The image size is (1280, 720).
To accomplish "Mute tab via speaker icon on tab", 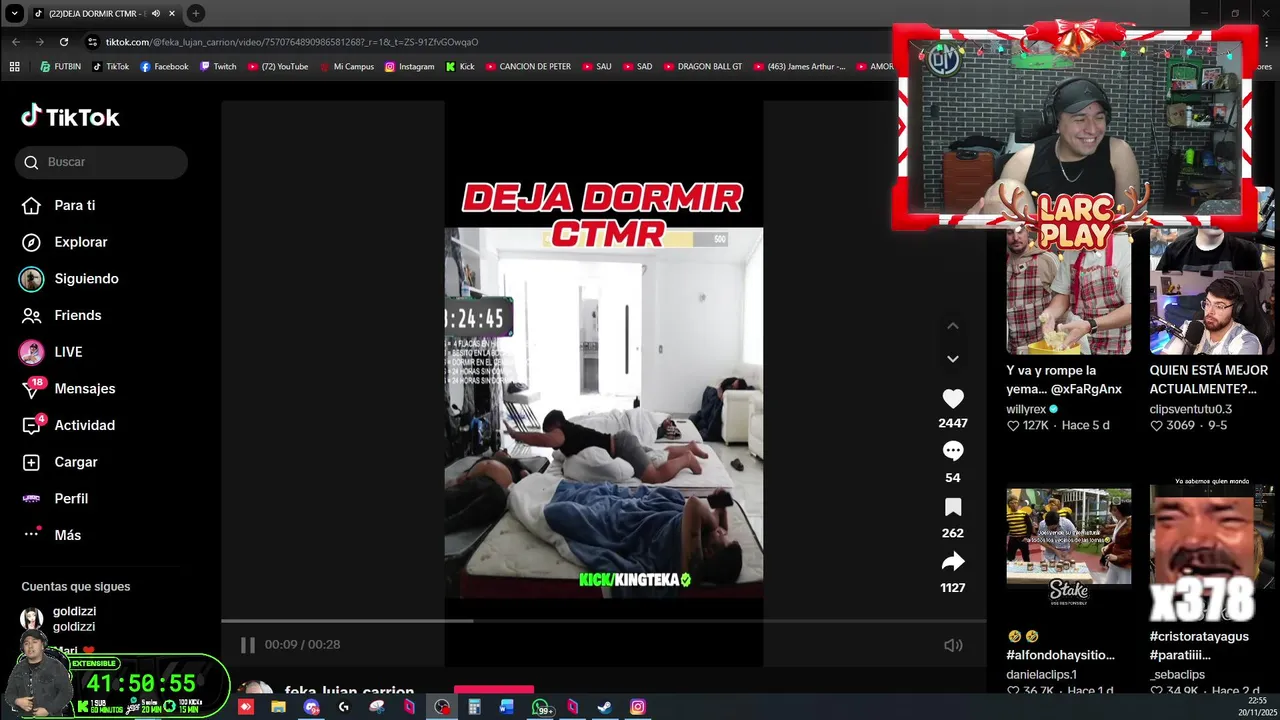I will [155, 13].
